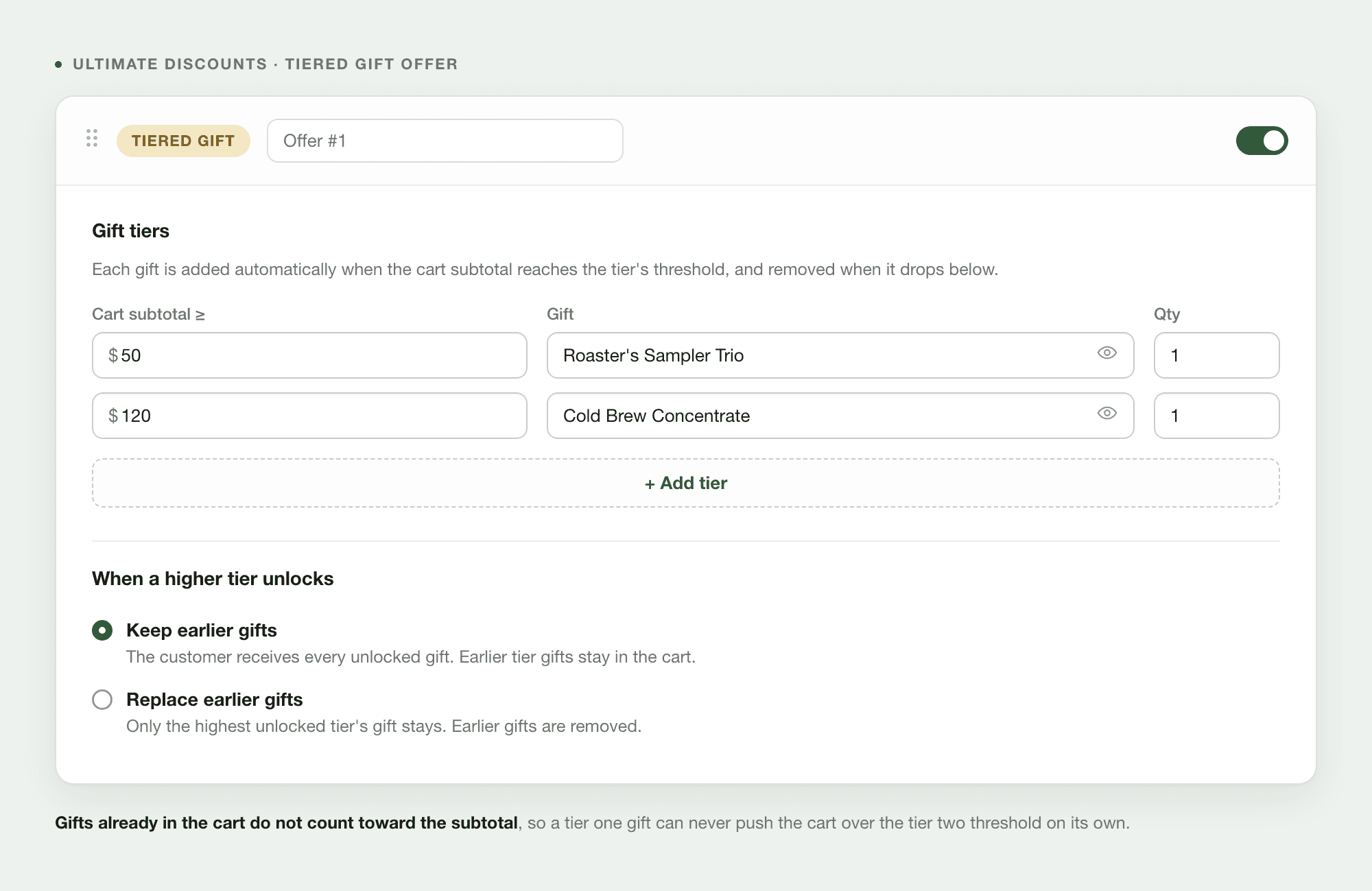Screen dimensions: 1372x891
Task: Click the Gift tiers heading
Action: click(x=130, y=231)
